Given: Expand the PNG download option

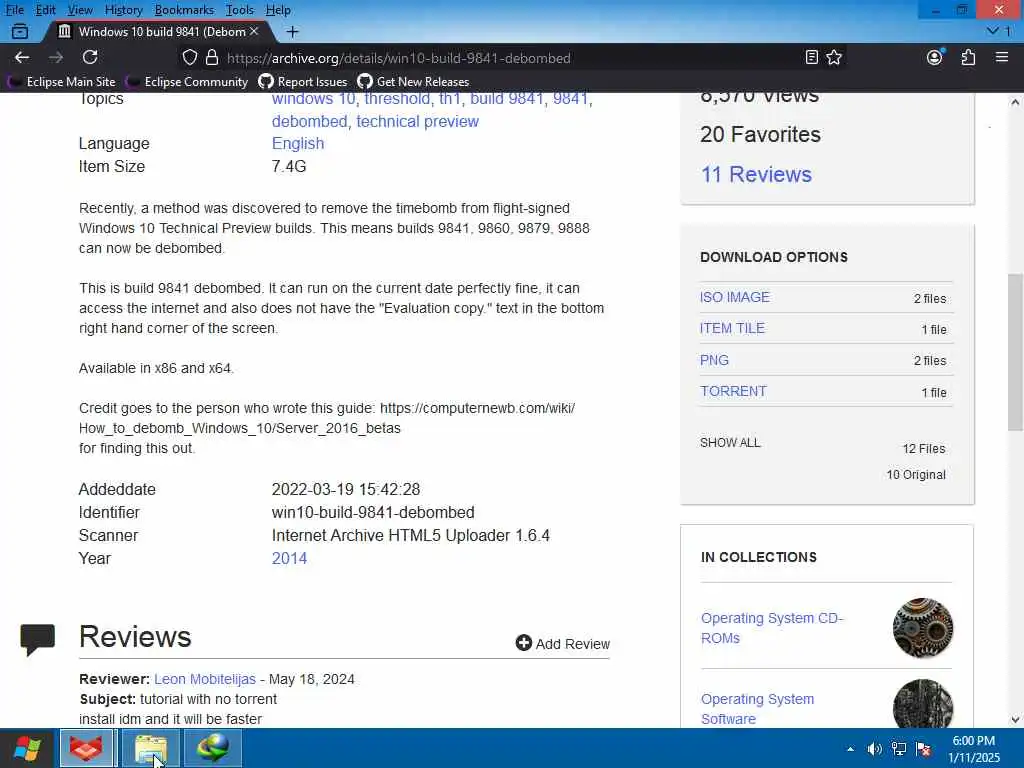Looking at the screenshot, I should 714,360.
